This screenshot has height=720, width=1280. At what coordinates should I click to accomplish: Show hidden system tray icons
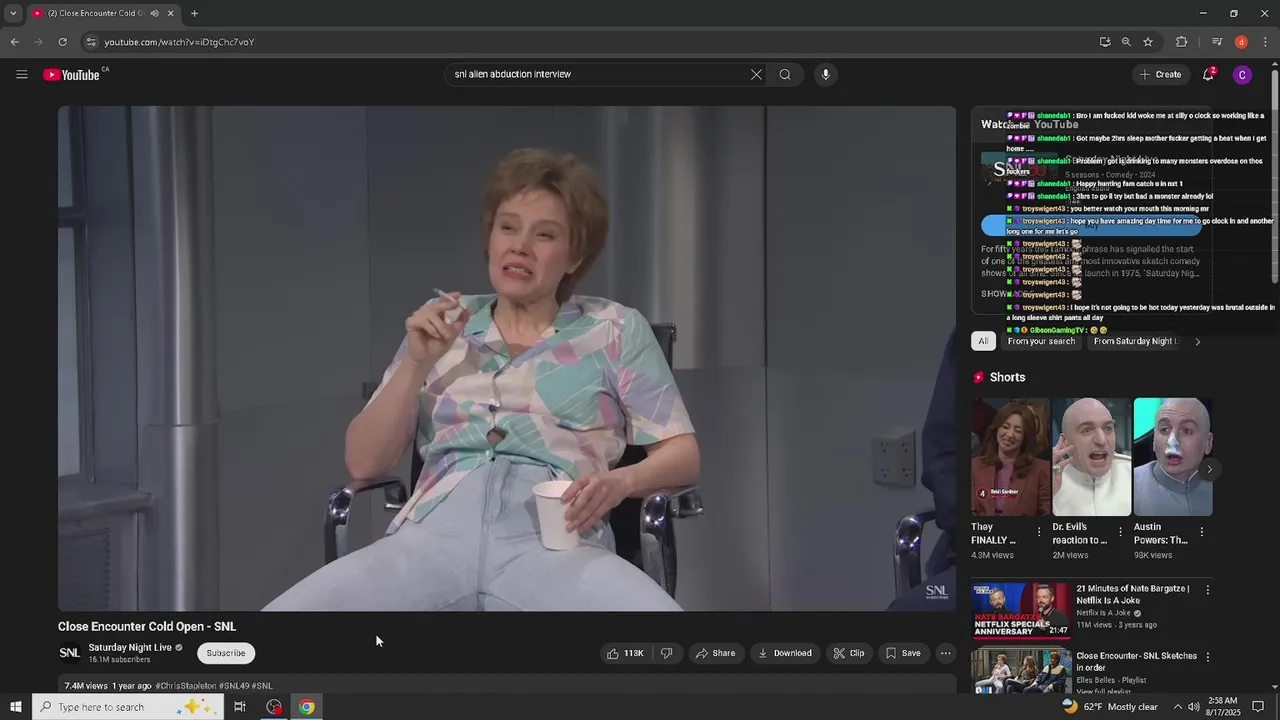click(x=1177, y=707)
